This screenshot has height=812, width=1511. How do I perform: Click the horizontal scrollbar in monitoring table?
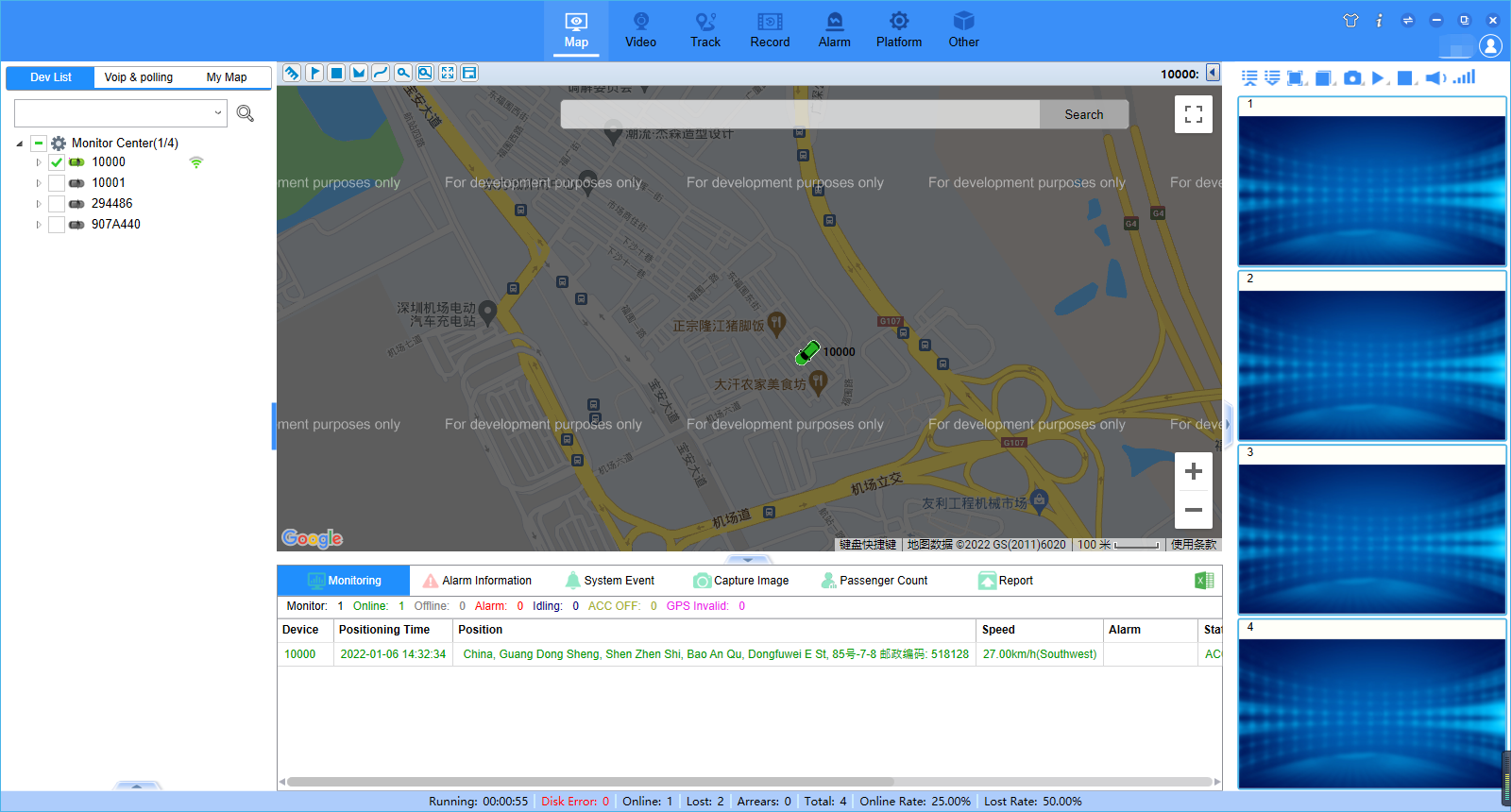point(590,782)
